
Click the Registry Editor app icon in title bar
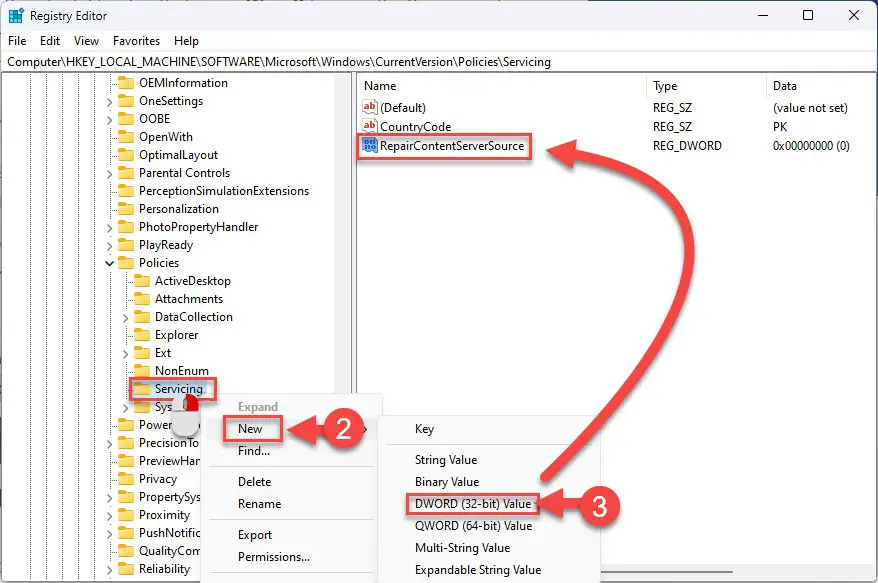(x=16, y=16)
